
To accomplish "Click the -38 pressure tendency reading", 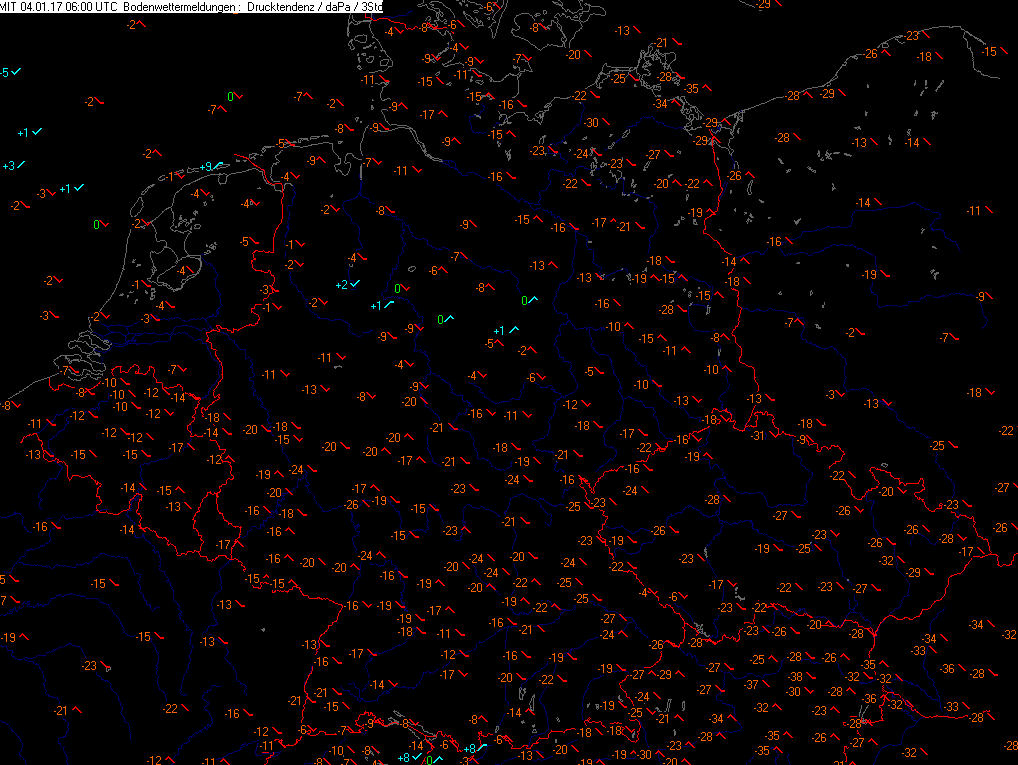I will (795, 677).
